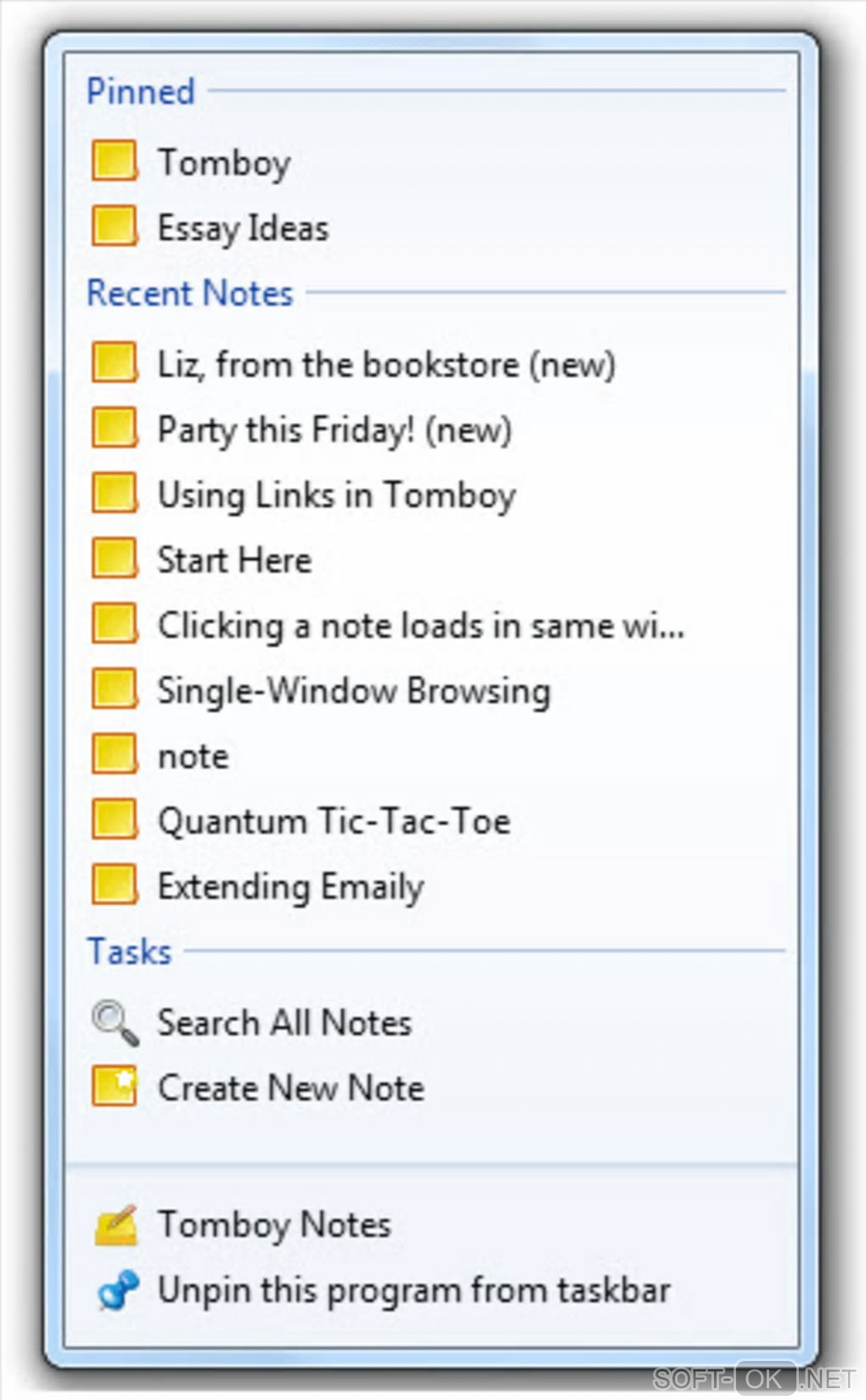The height and width of the screenshot is (1400, 866).
Task: Select Unpin this program from taskbar
Action: pyautogui.click(x=413, y=1290)
